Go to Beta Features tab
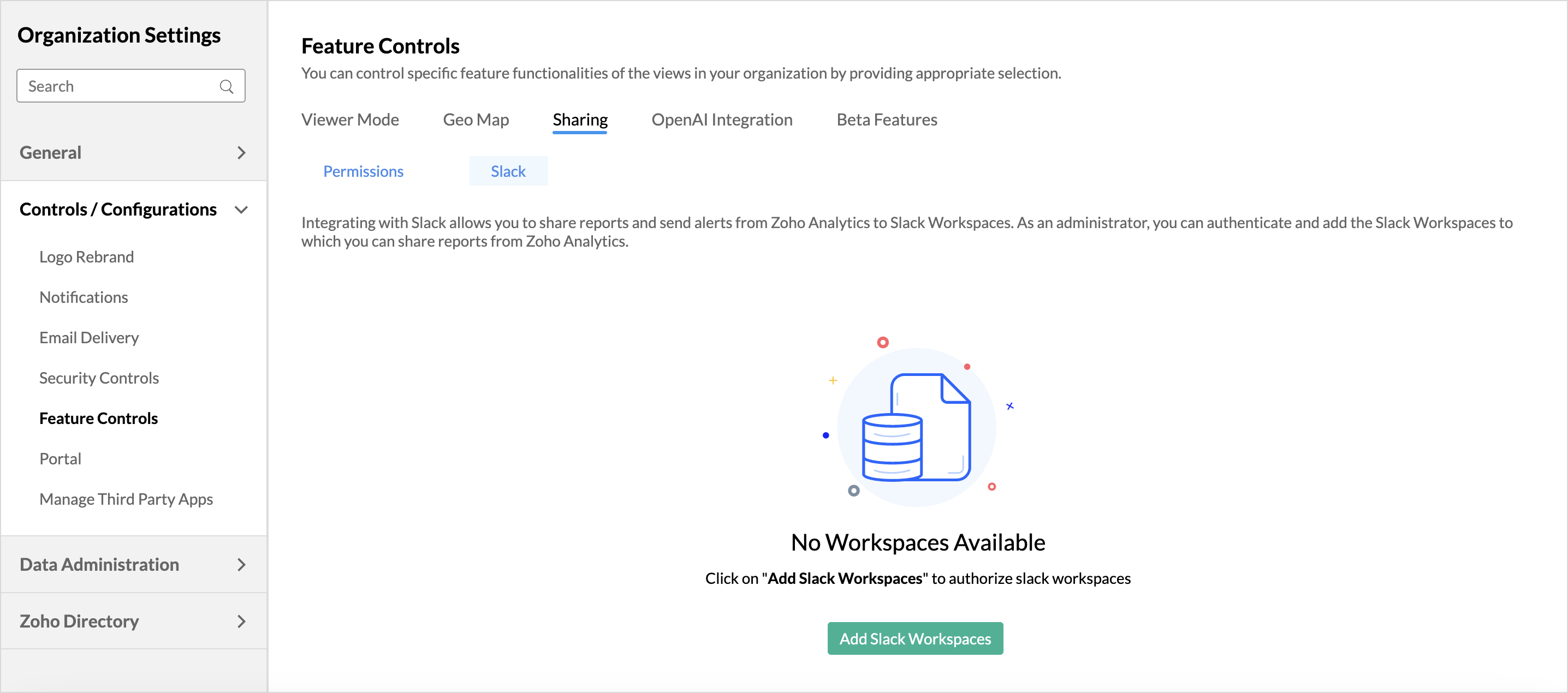1568x693 pixels. [x=886, y=120]
